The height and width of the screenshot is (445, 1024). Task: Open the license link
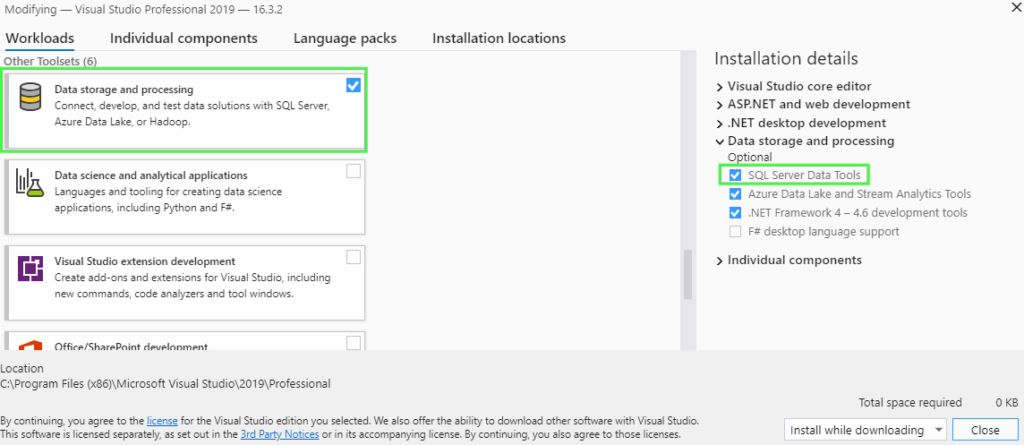click(x=163, y=420)
